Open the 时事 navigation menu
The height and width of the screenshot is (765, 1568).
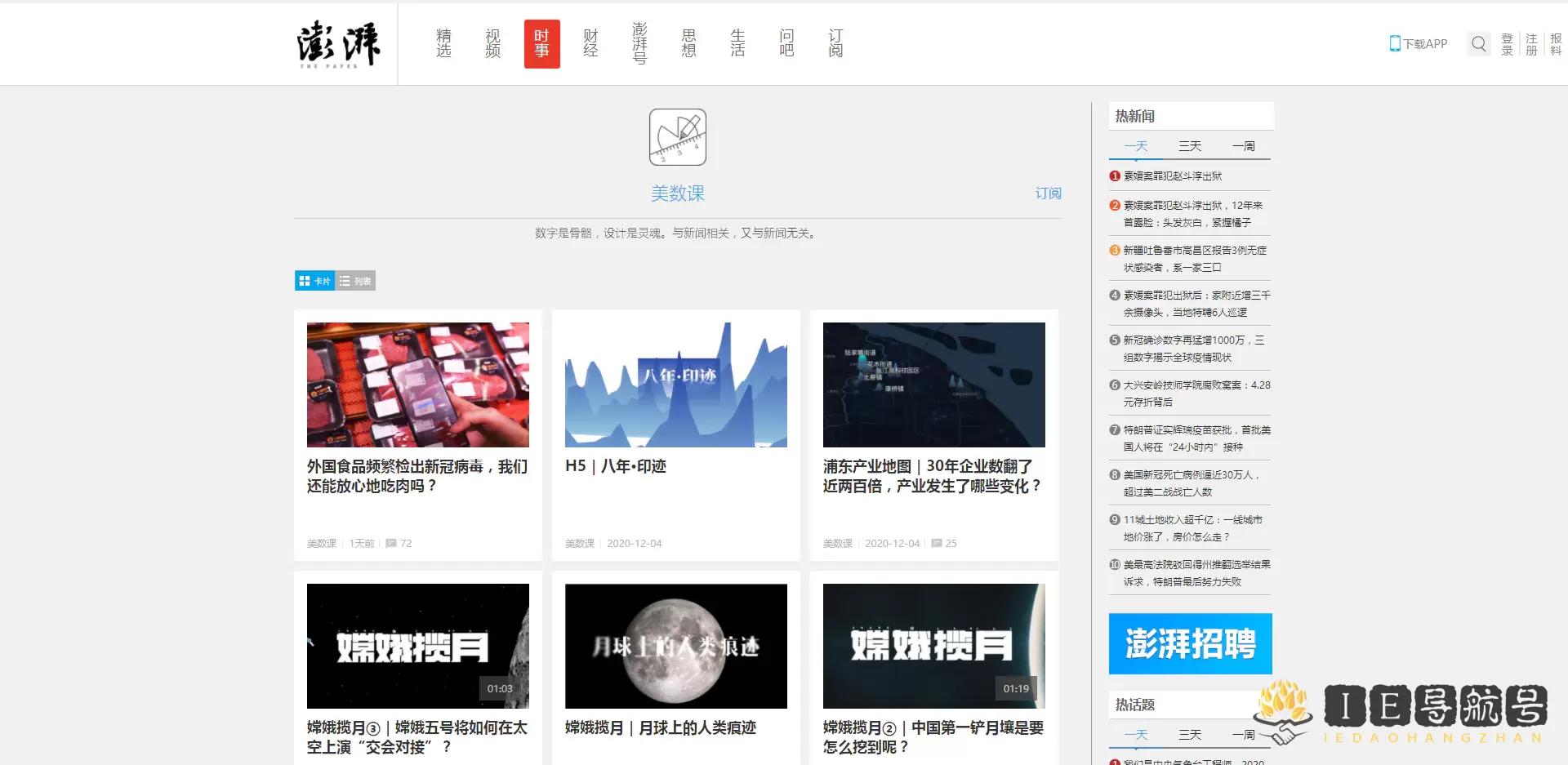tap(541, 44)
